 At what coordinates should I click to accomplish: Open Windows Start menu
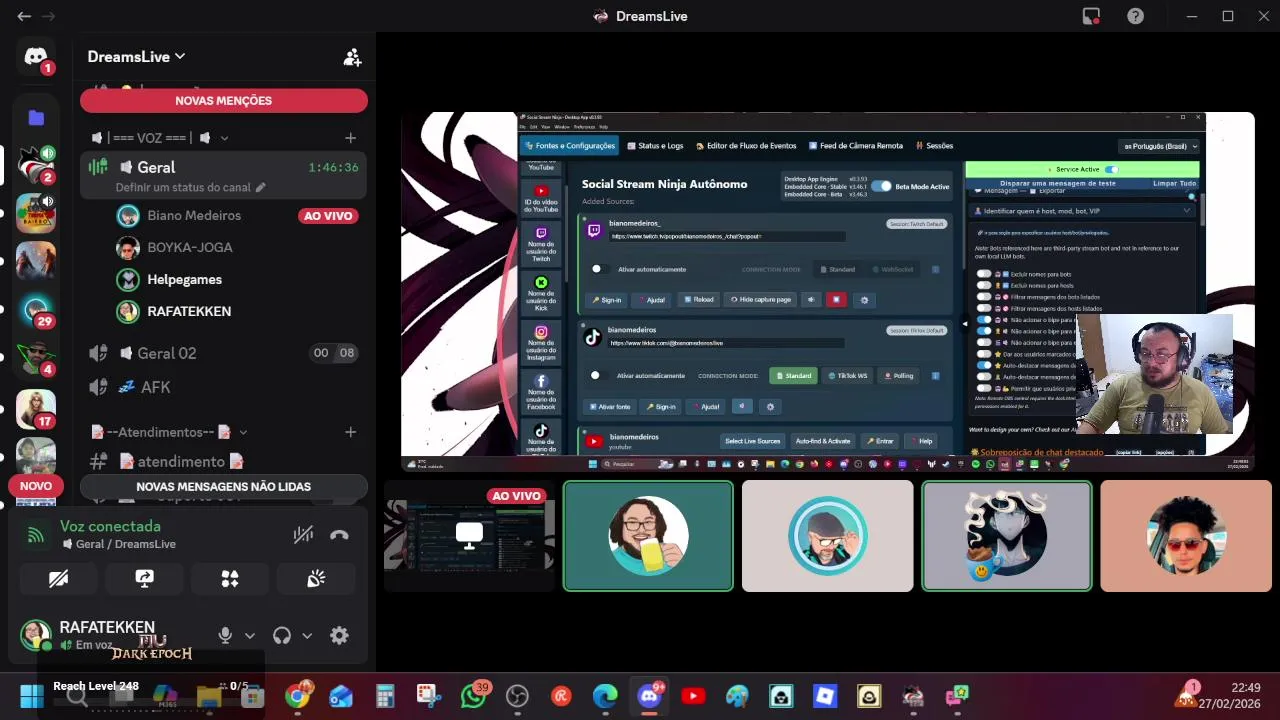coord(32,696)
